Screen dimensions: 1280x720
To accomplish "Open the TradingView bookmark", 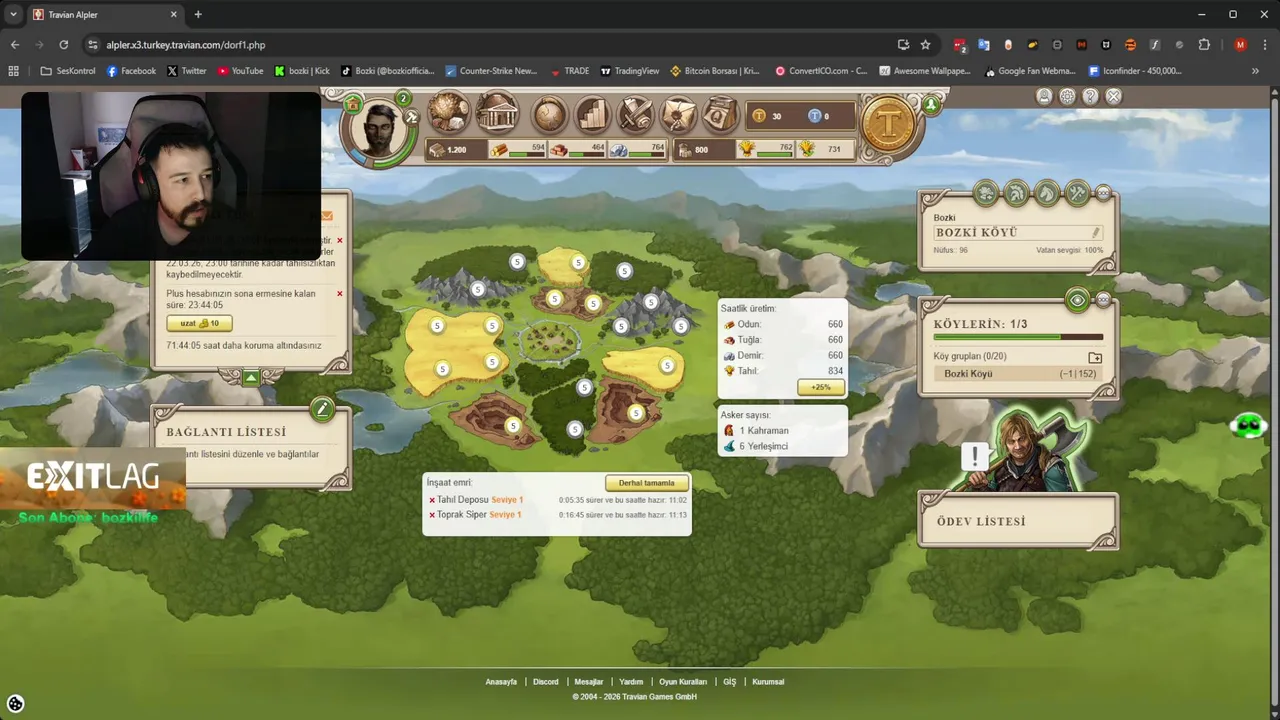I will (x=629, y=71).
